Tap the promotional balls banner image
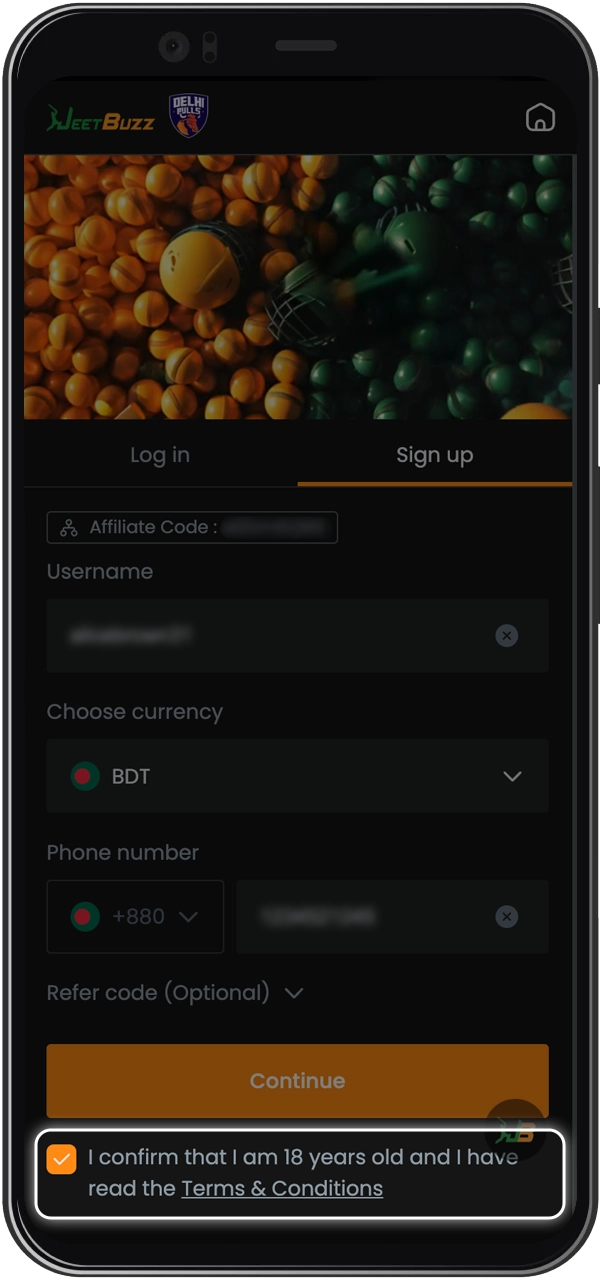 [298, 286]
